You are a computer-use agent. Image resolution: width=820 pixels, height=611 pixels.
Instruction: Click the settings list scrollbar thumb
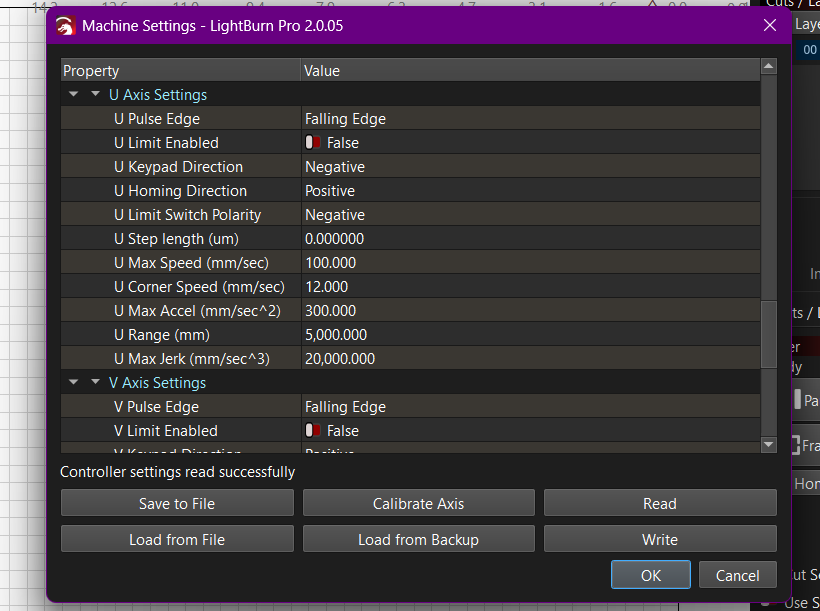tap(768, 334)
